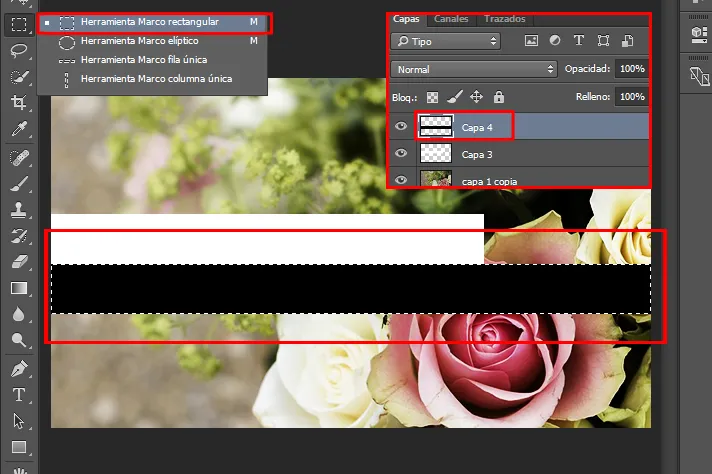Screen dimensions: 712x474
Task: Lock all layer attributes
Action: [x=499, y=97]
